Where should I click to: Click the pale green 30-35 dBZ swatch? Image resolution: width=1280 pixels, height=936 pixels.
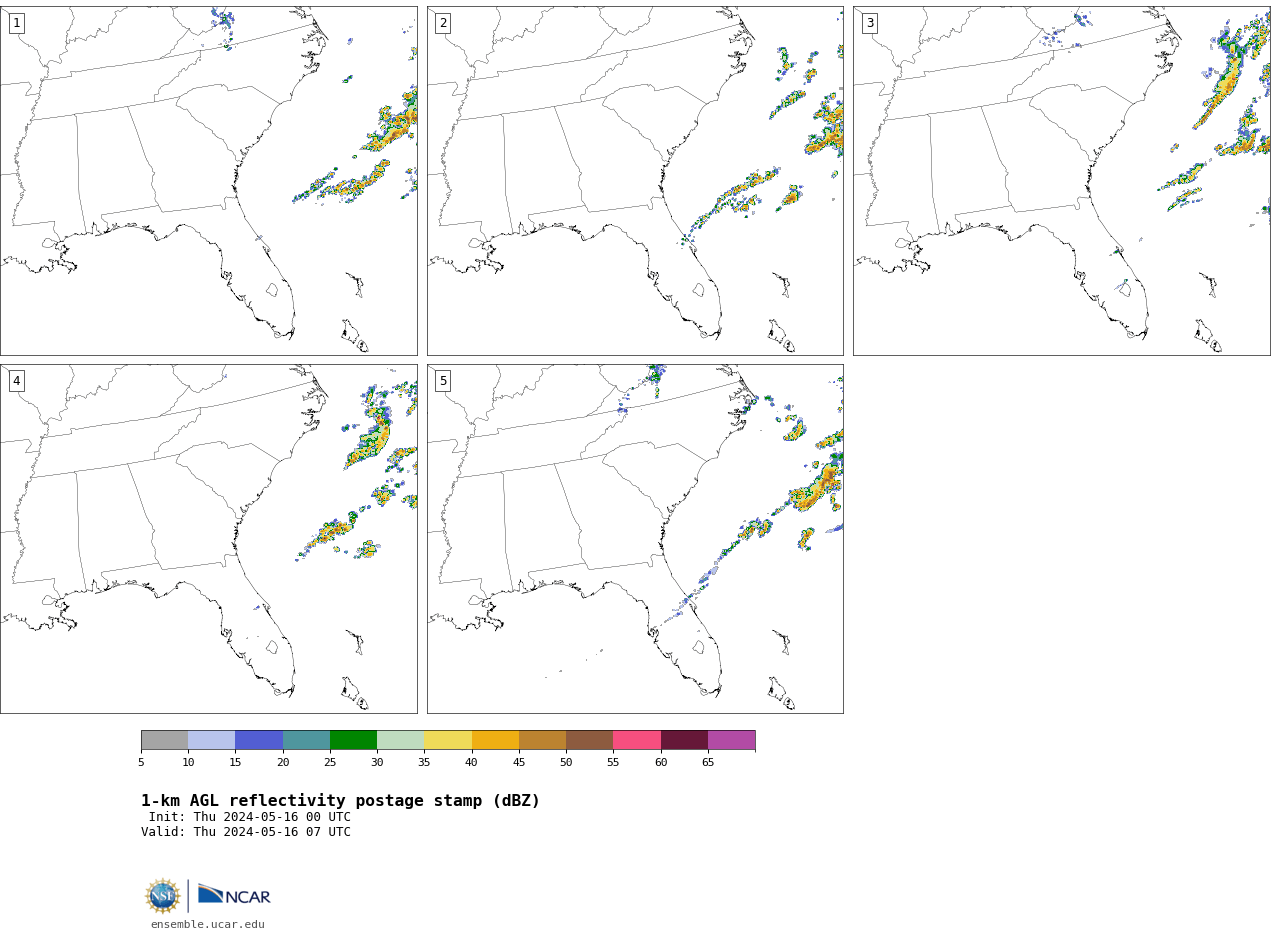click(x=400, y=740)
